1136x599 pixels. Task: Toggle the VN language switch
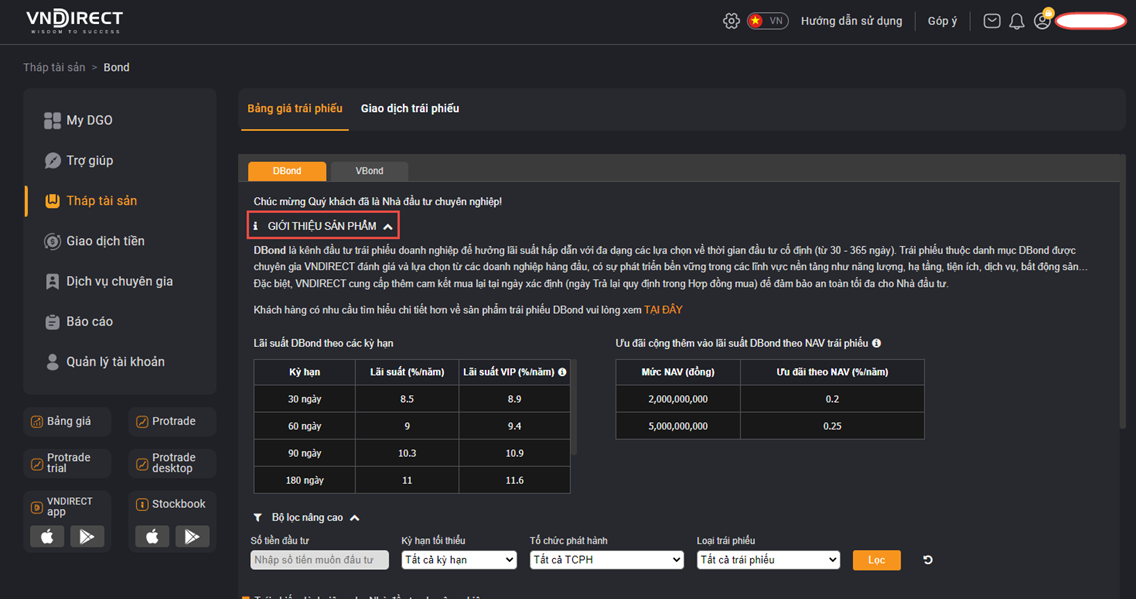(x=767, y=21)
